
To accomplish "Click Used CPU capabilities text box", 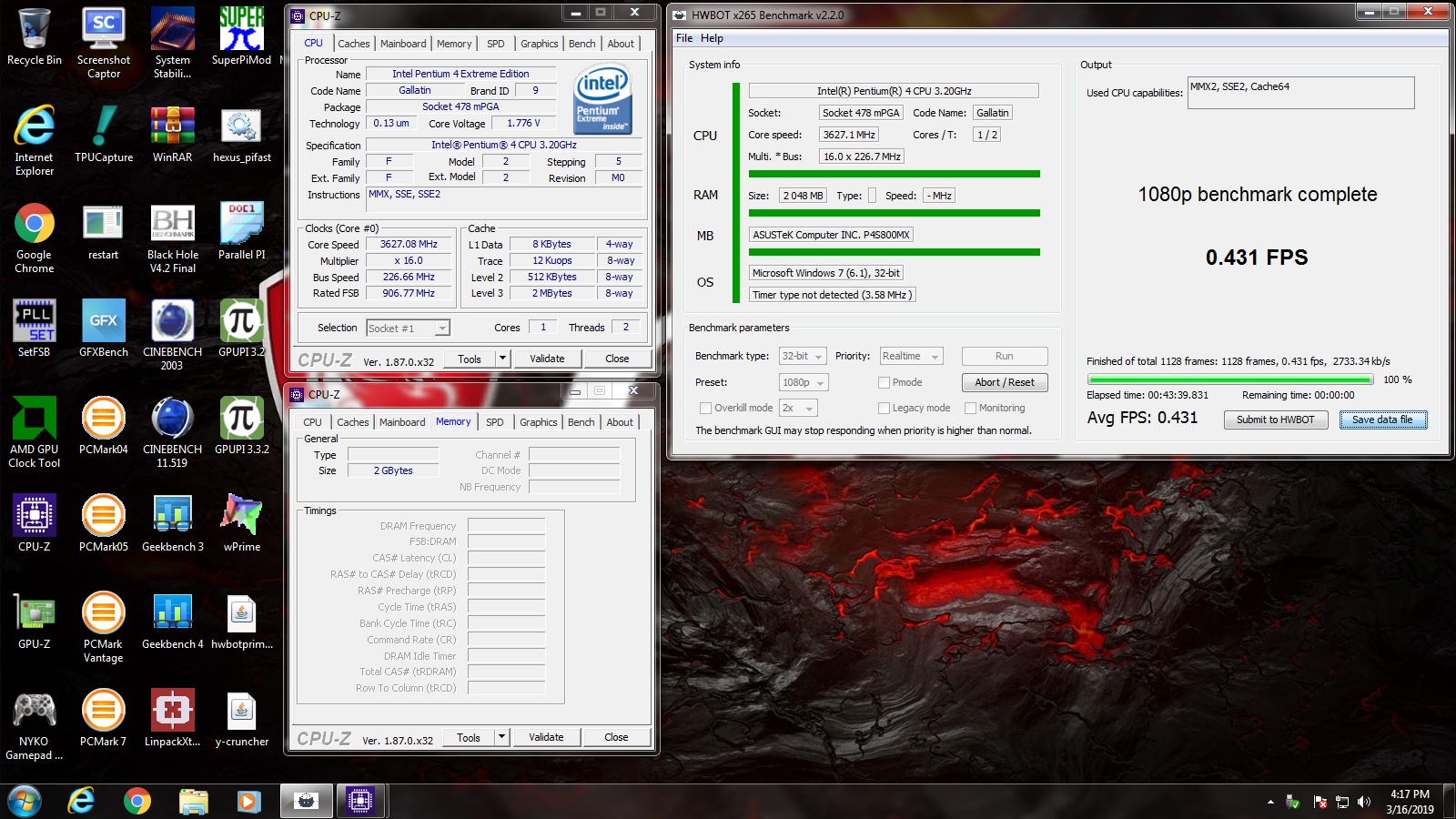I will click(1300, 93).
